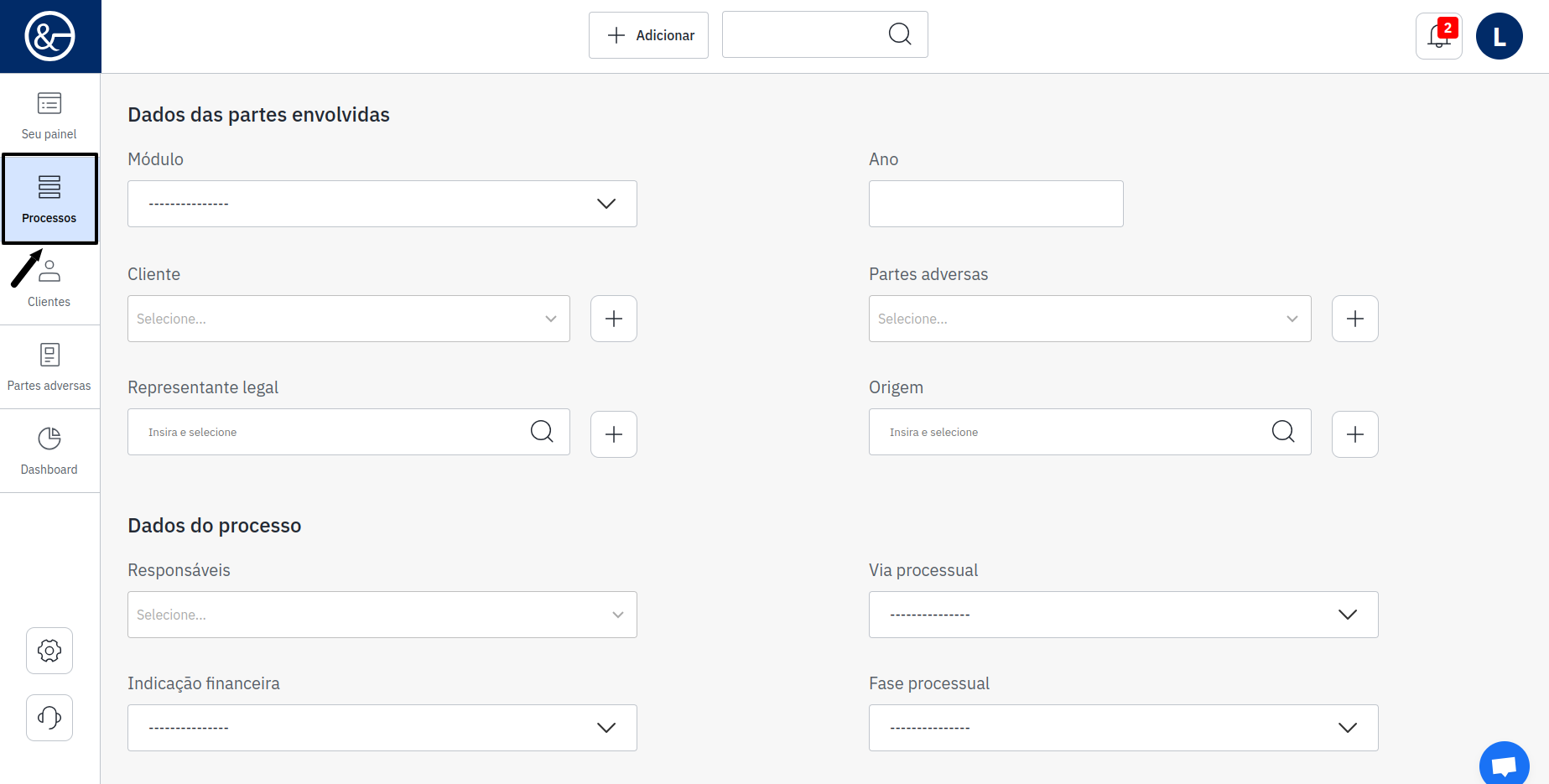This screenshot has height=784, width=1549.
Task: Open the settings gear icon
Action: pos(49,651)
